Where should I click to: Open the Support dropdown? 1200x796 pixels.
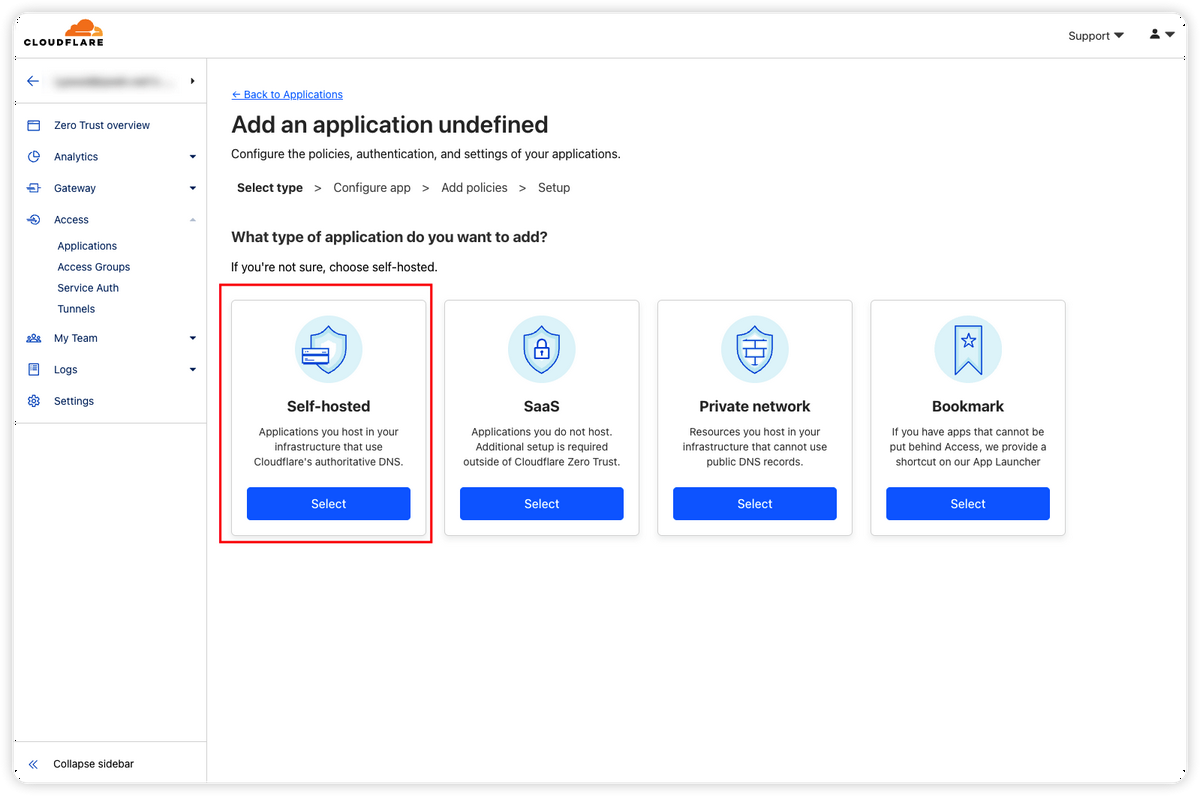point(1096,35)
